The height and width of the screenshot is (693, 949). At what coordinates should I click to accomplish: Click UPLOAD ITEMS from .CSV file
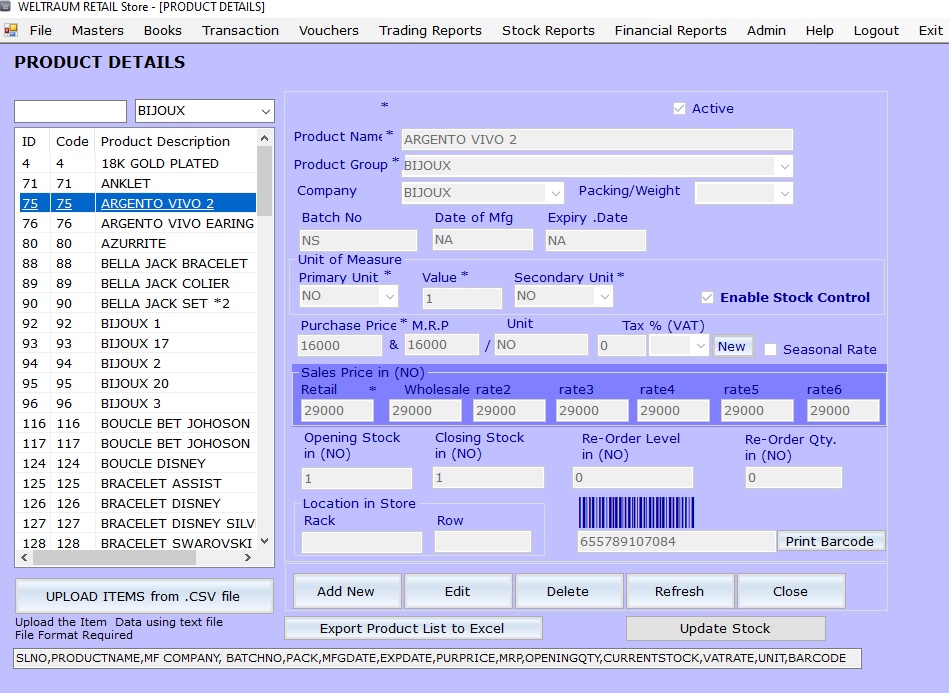143,596
